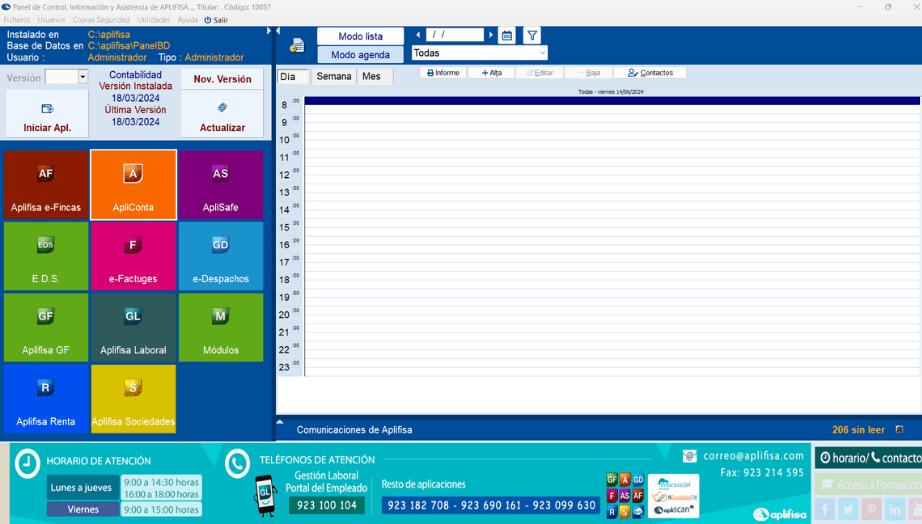This screenshot has width=922, height=524.
Task: Click the LinkedIn icon in the footer
Action: coord(895,509)
